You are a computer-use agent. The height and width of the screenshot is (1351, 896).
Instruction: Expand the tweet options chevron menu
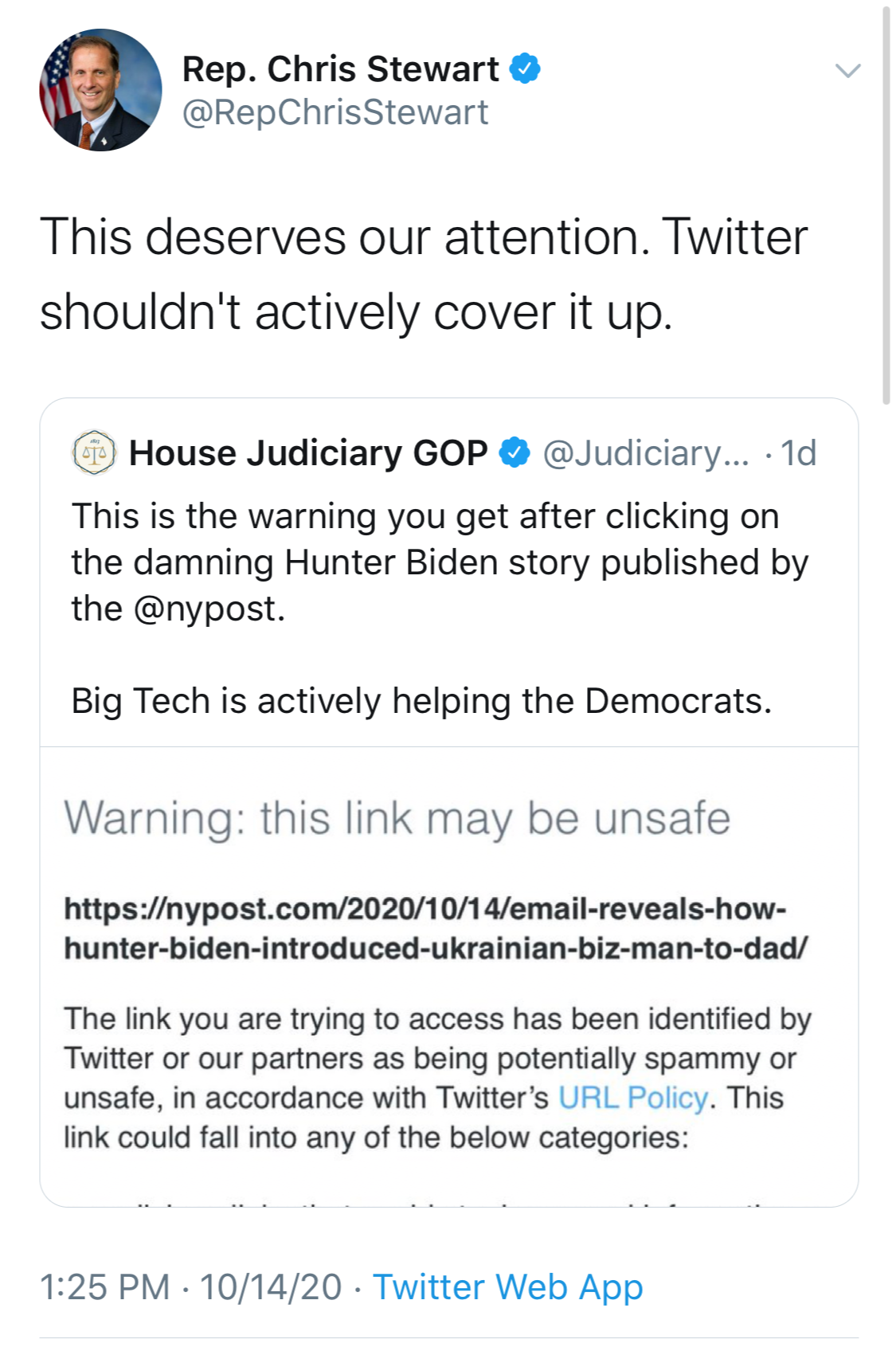point(847,71)
